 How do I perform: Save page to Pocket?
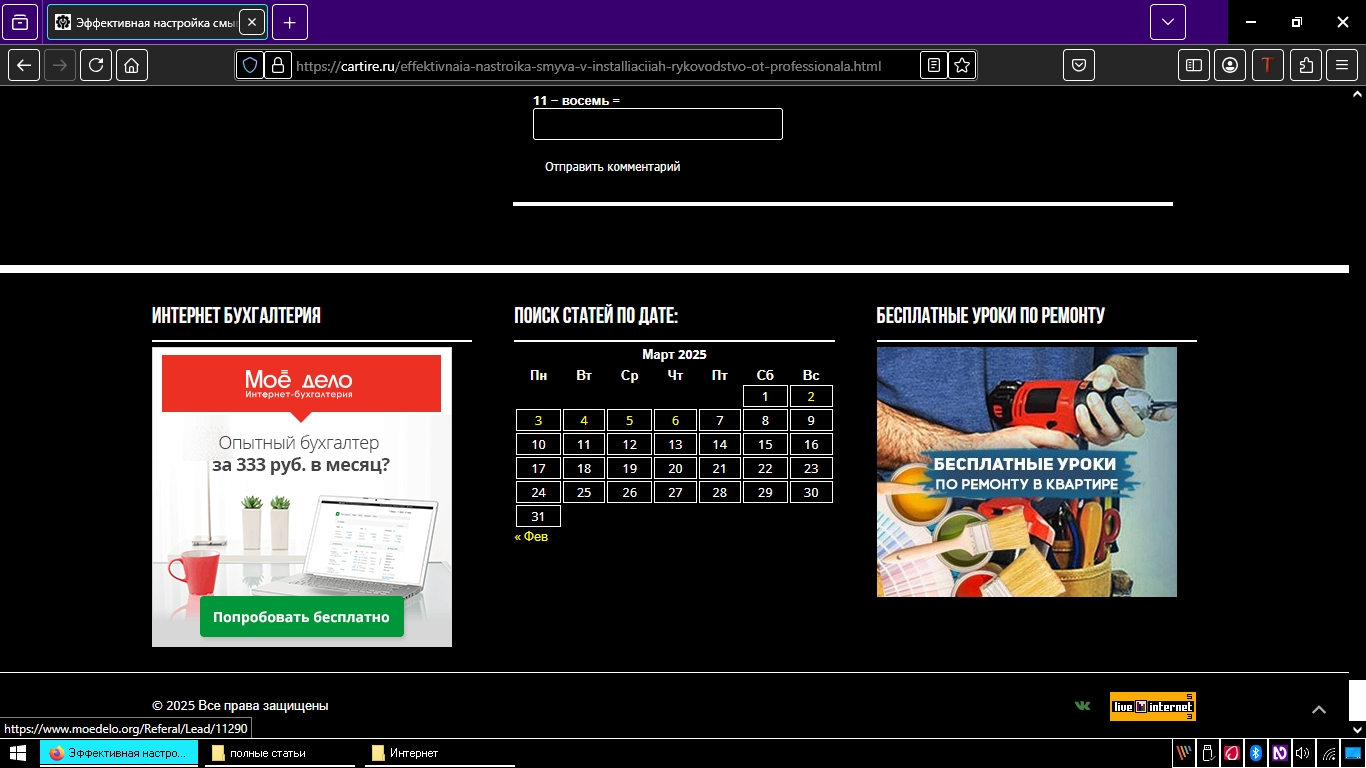point(1079,65)
